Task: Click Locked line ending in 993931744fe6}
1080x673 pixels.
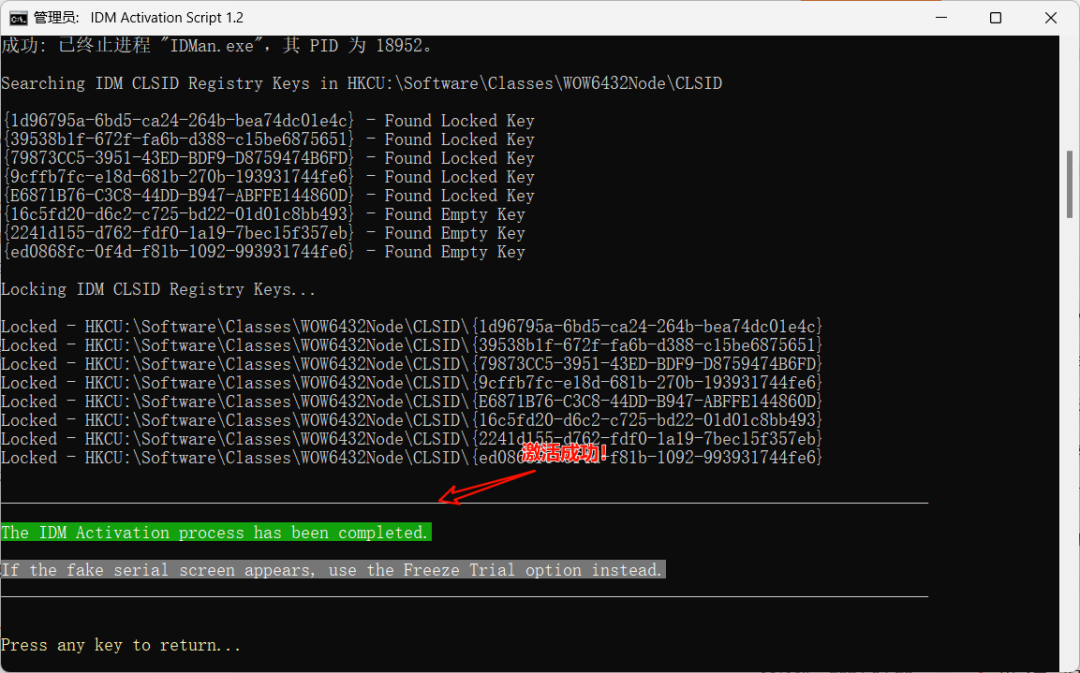Action: pos(412,457)
